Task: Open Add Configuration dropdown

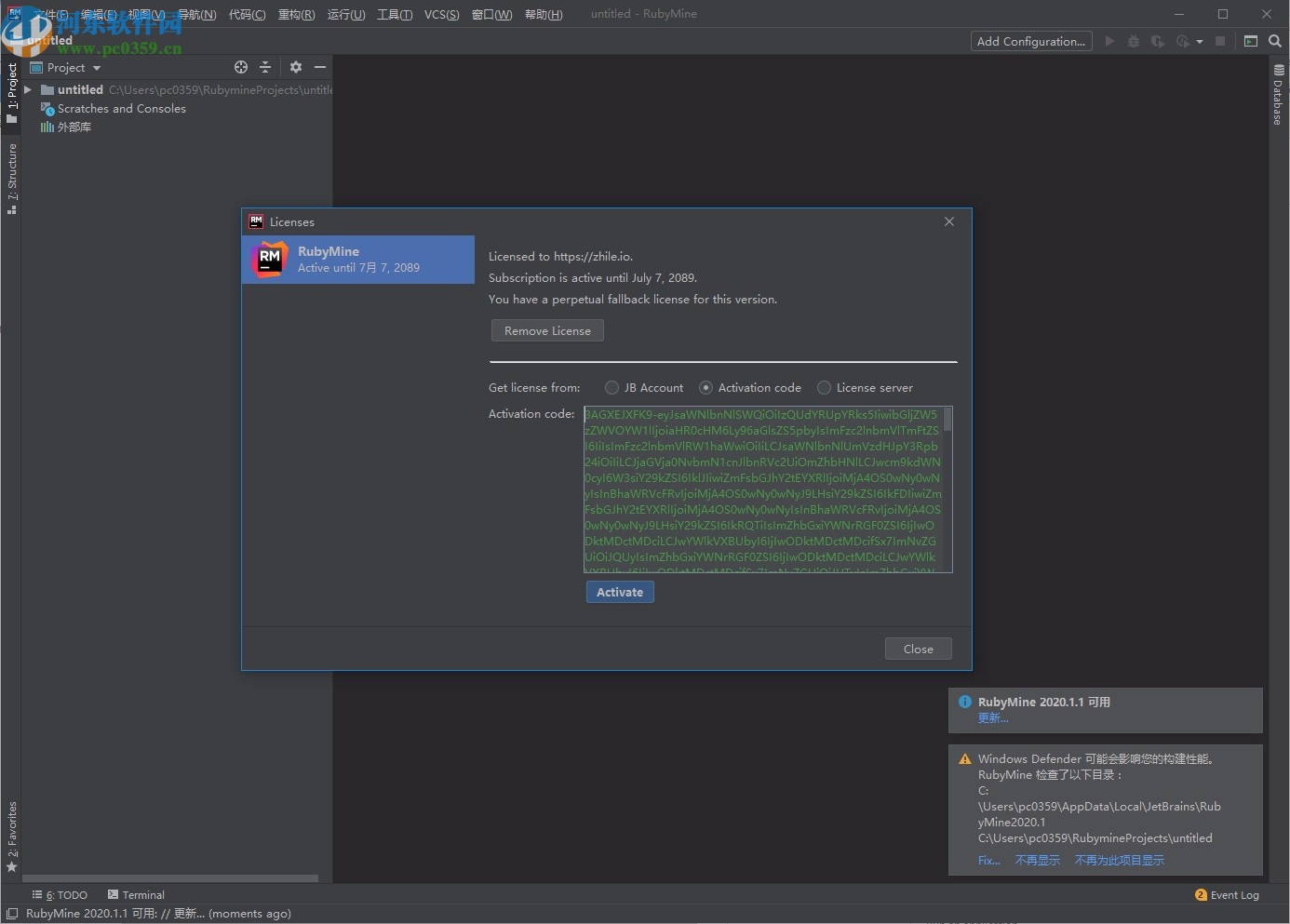Action: pyautogui.click(x=1030, y=41)
